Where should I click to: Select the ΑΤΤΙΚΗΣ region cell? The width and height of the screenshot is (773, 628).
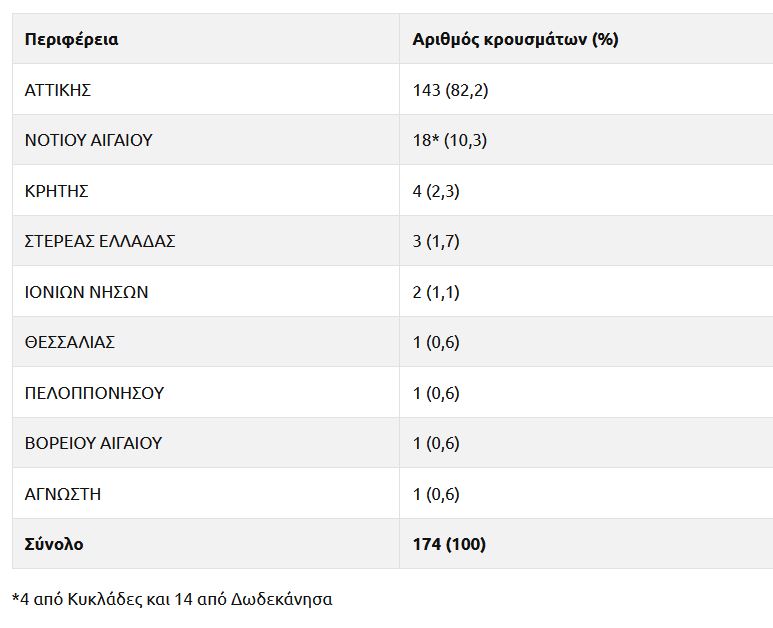point(58,90)
